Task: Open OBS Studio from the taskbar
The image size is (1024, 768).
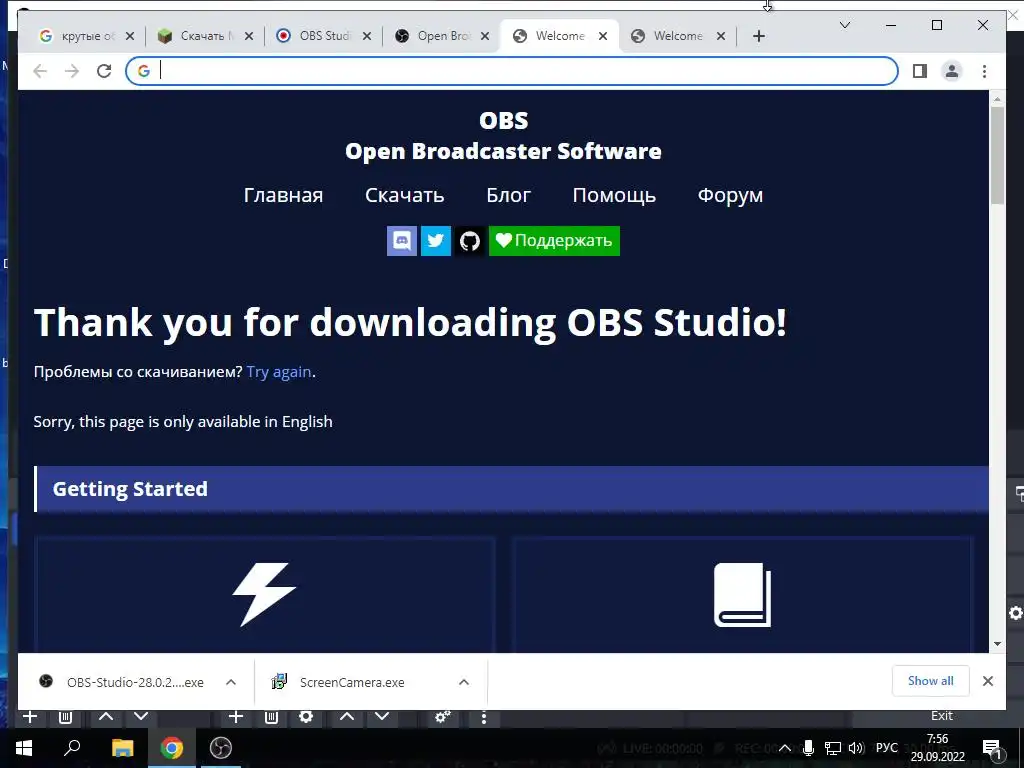Action: coord(221,748)
